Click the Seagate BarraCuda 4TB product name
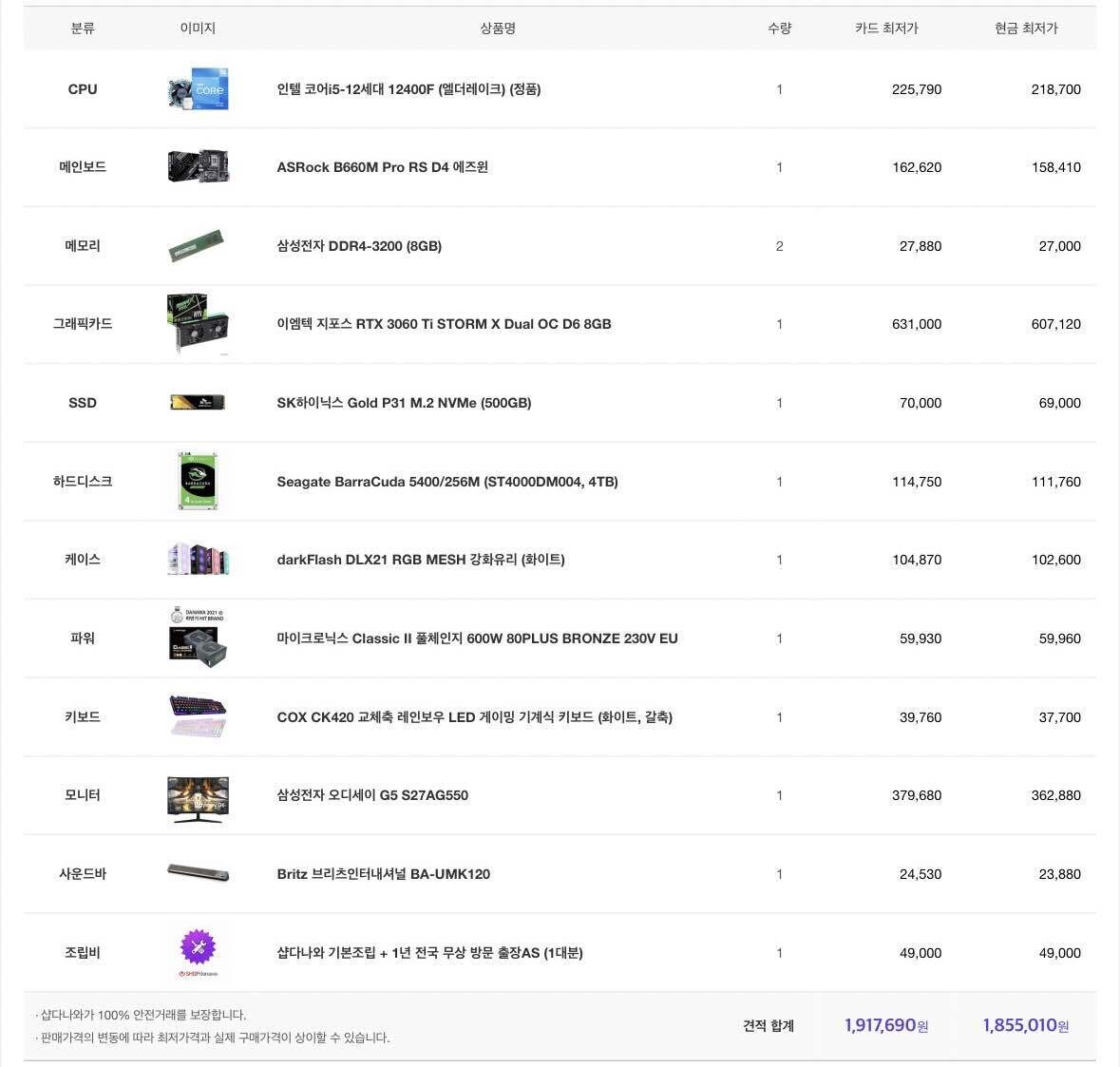Screen dimensions: 1120x1067 446,482
